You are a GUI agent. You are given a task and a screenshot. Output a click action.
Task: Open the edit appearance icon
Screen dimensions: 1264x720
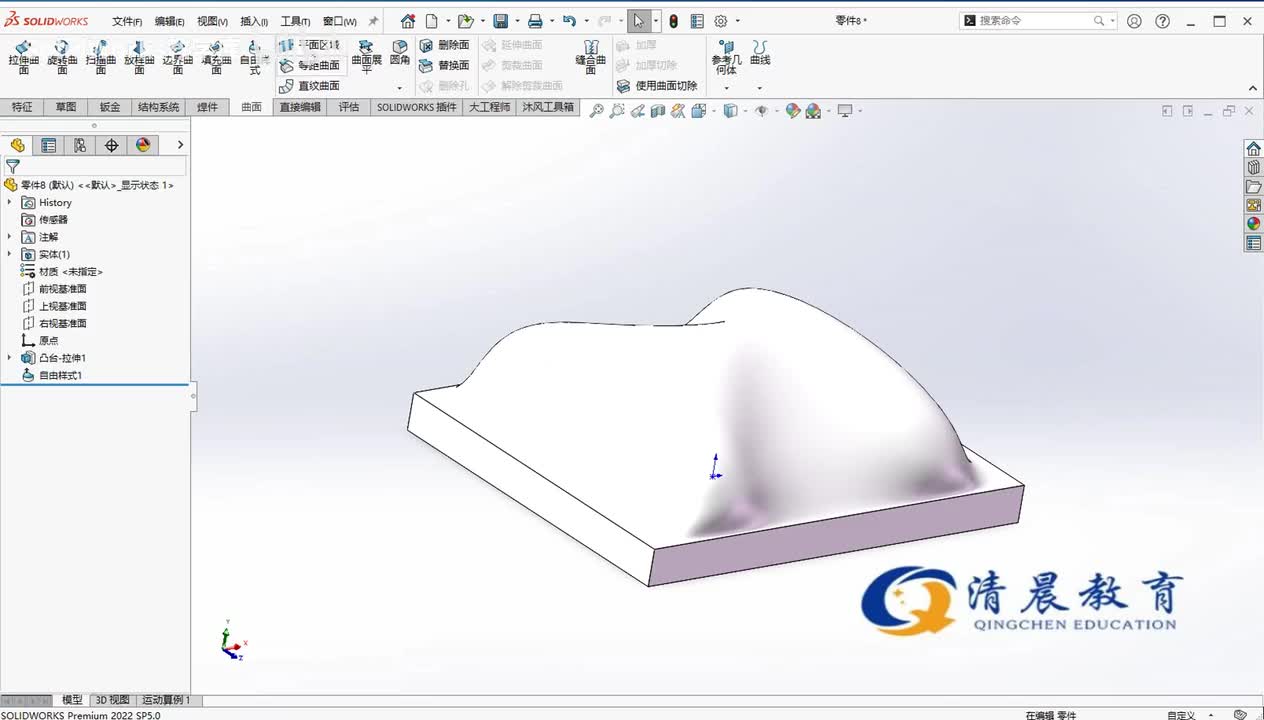coord(793,111)
